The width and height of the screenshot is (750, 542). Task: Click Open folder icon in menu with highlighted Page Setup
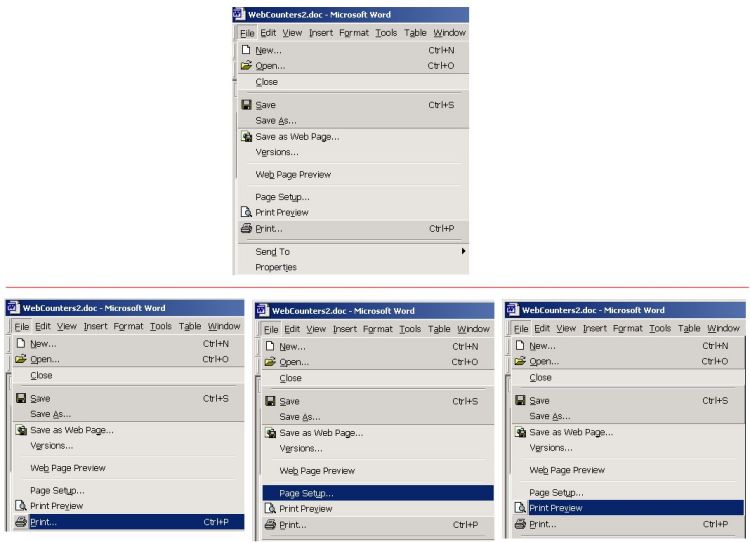coord(269,362)
